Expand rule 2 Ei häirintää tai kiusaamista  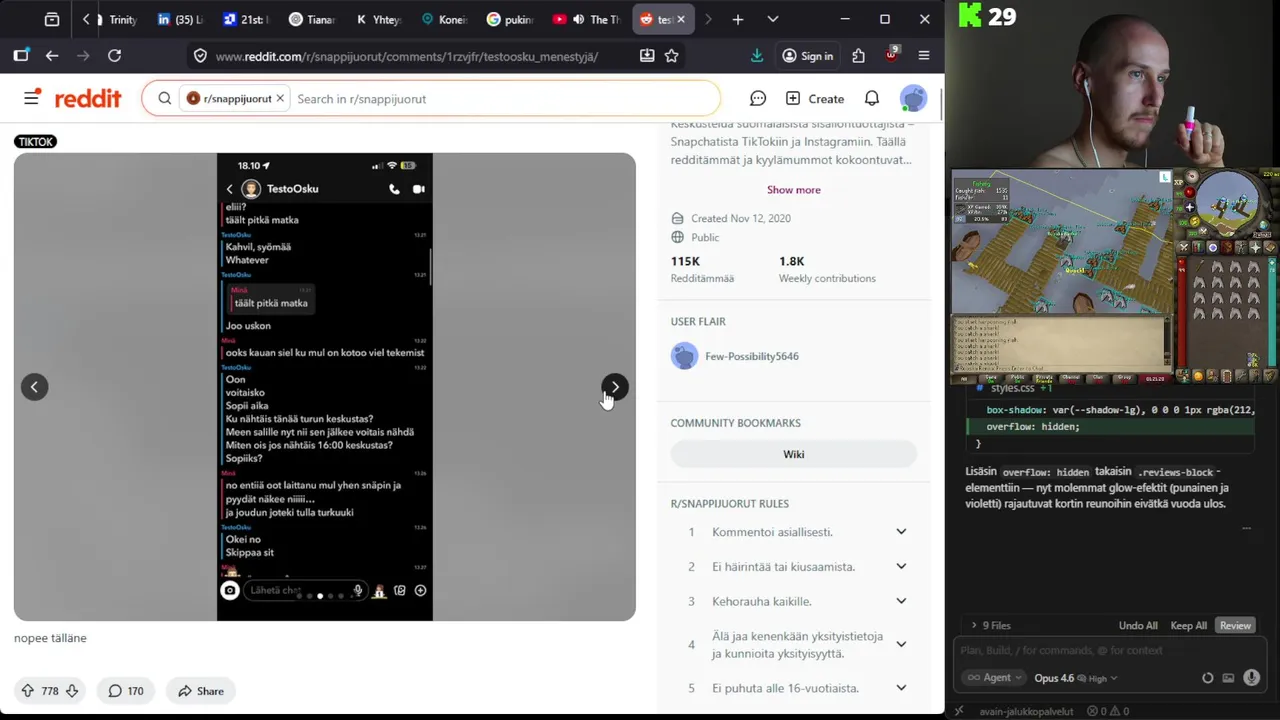[901, 567]
